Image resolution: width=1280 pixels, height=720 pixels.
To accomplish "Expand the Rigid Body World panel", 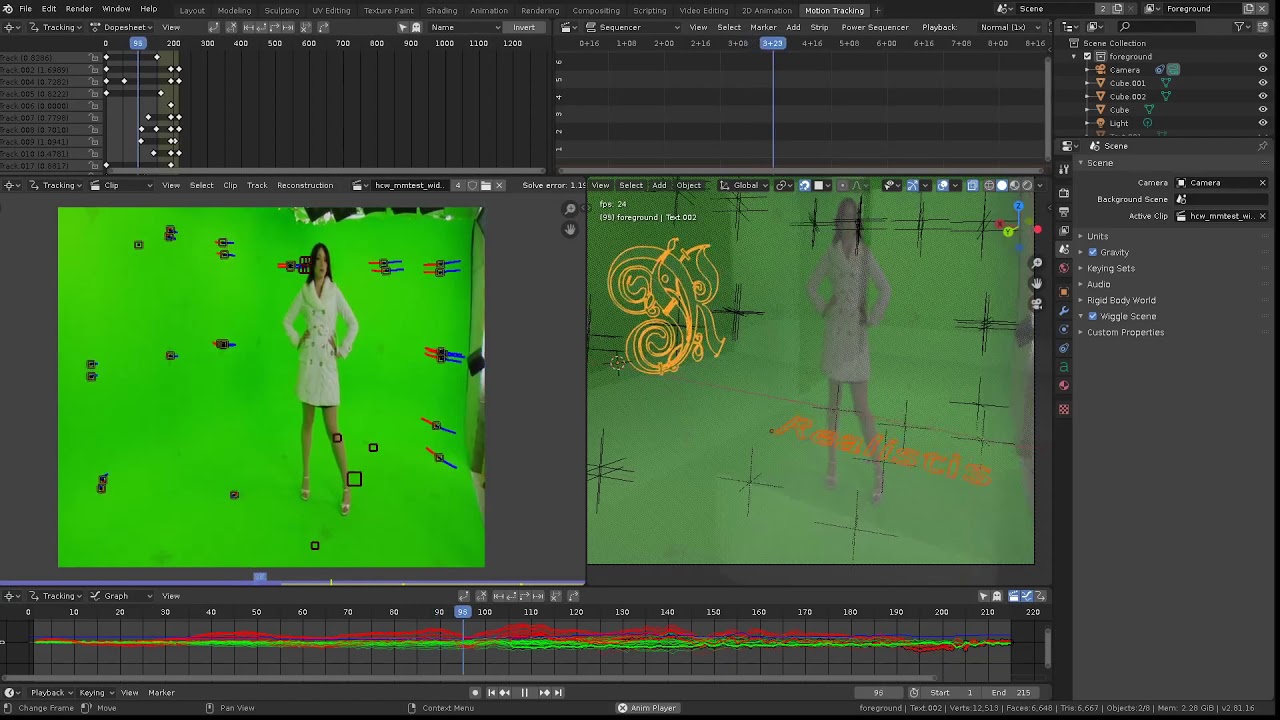I will (x=1120, y=300).
